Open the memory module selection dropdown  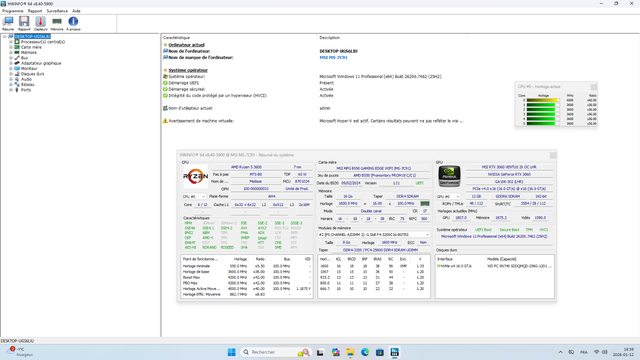pyautogui.click(x=374, y=235)
